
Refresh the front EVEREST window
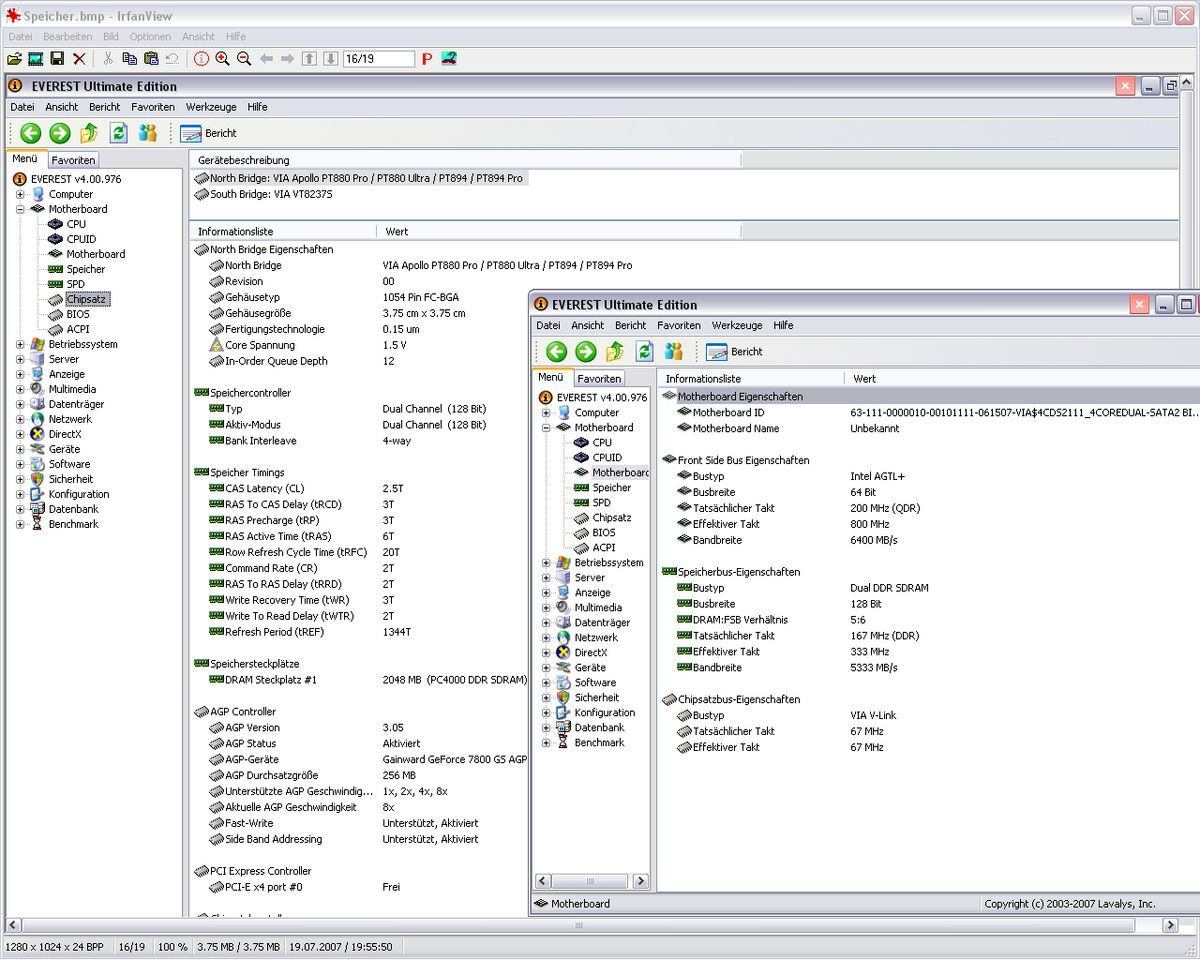(x=645, y=351)
